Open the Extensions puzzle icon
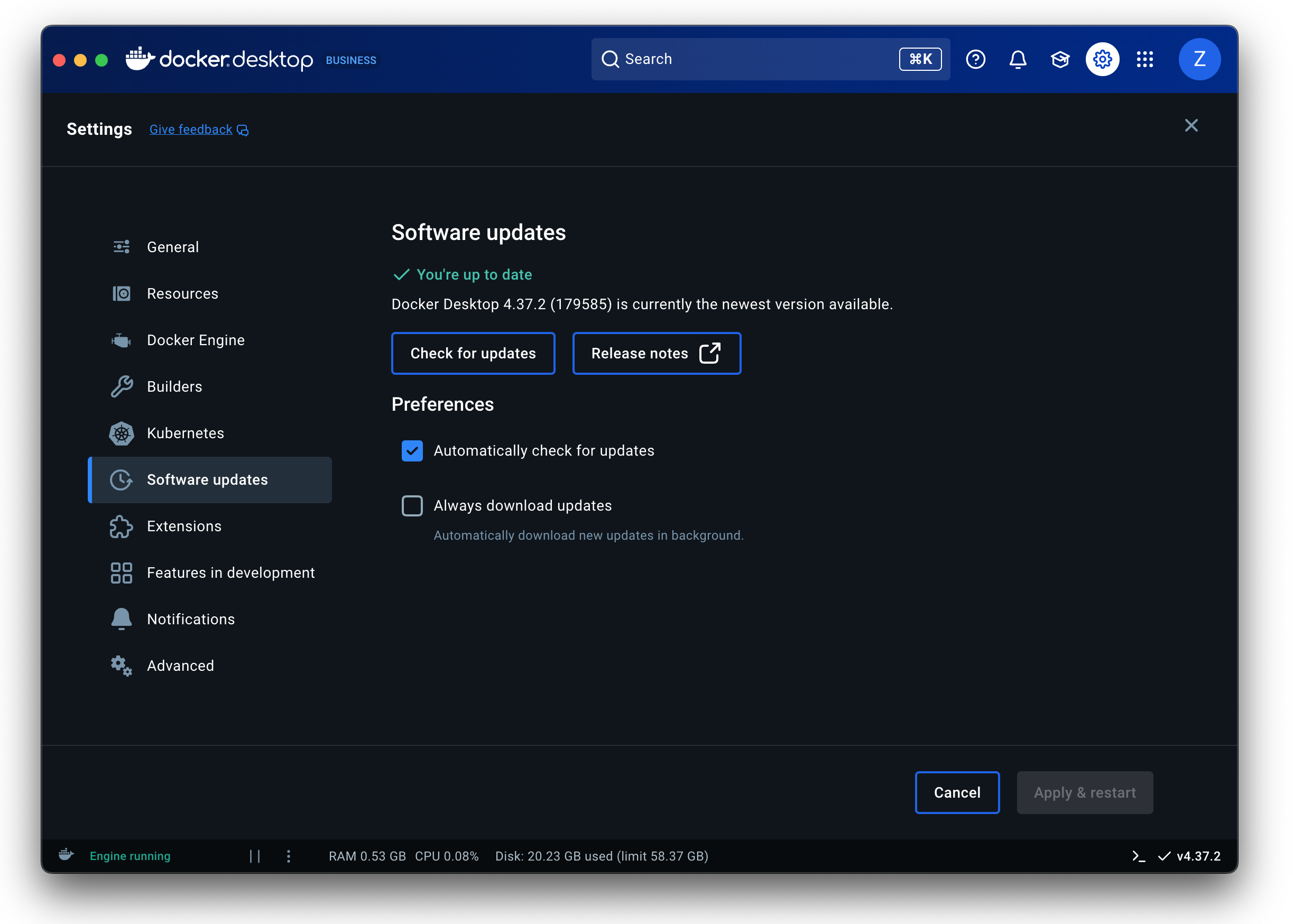This screenshot has width=1293, height=924. click(121, 526)
